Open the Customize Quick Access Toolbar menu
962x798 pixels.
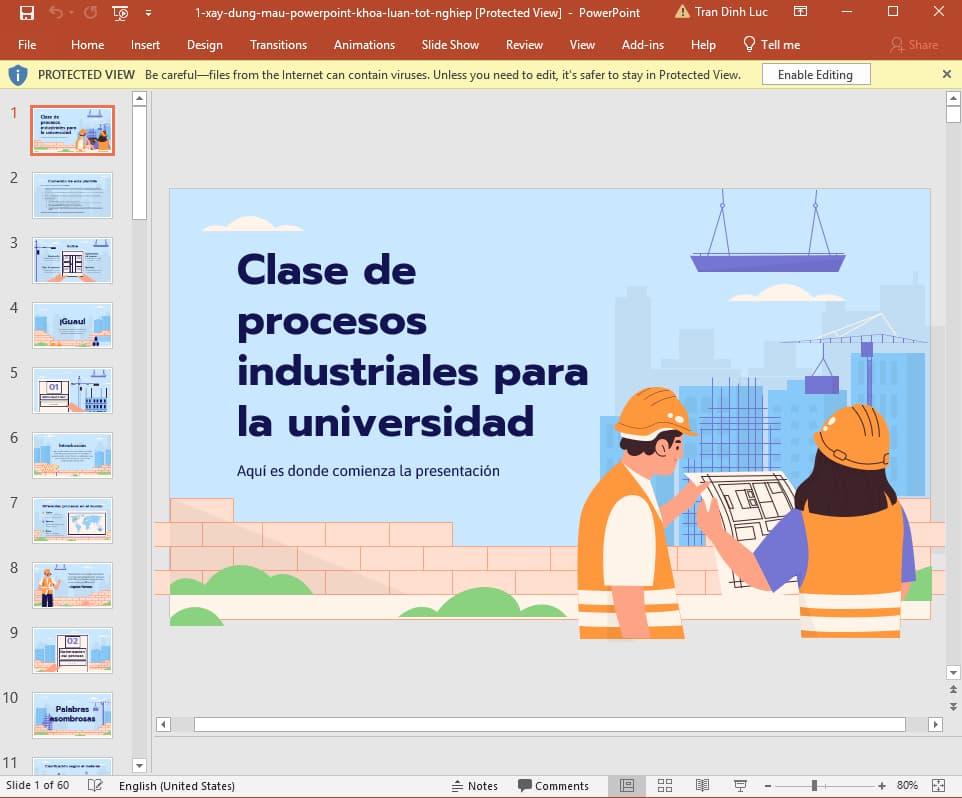tap(148, 13)
